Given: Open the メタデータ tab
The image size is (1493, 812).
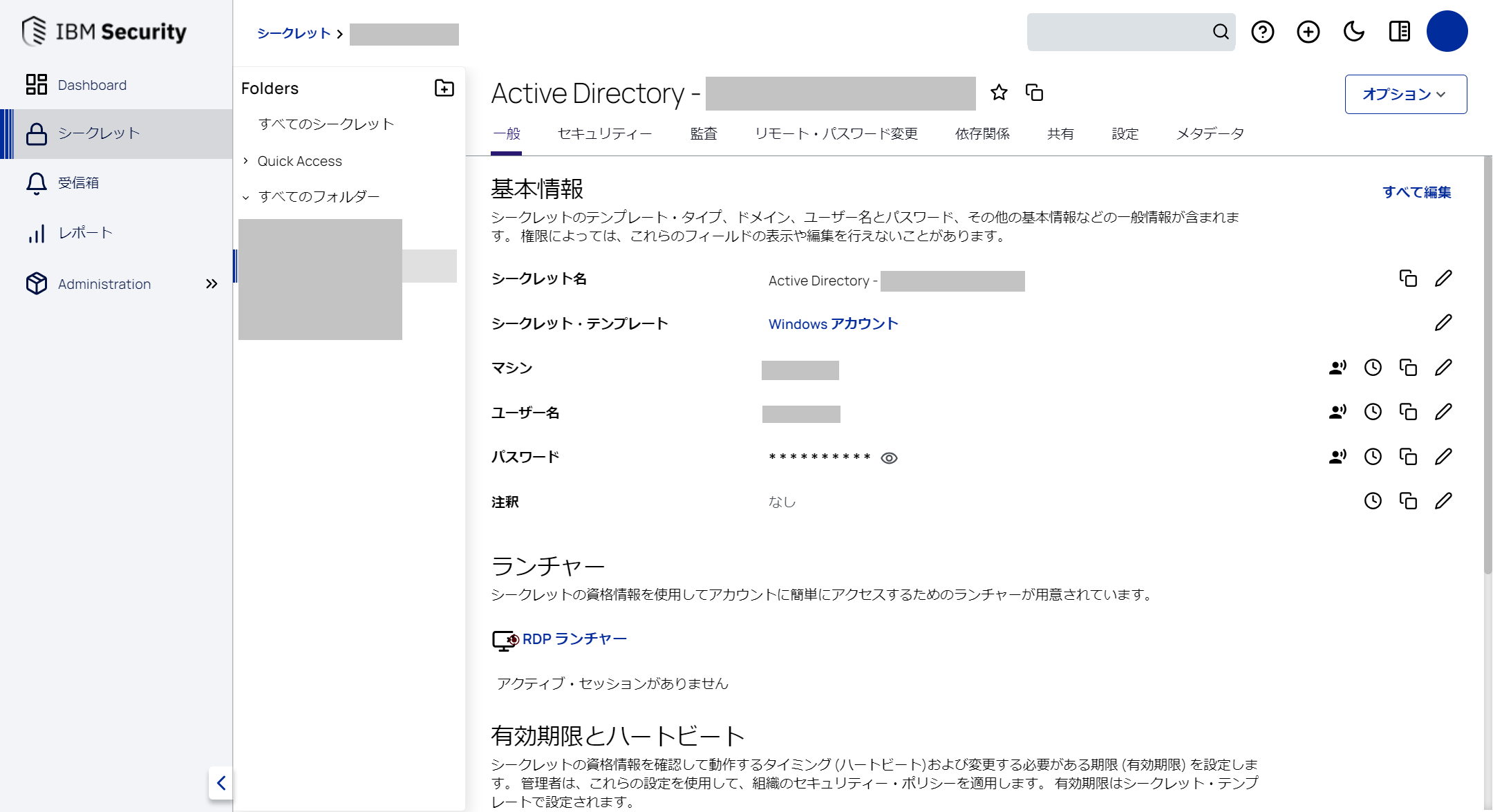Looking at the screenshot, I should click(1210, 134).
